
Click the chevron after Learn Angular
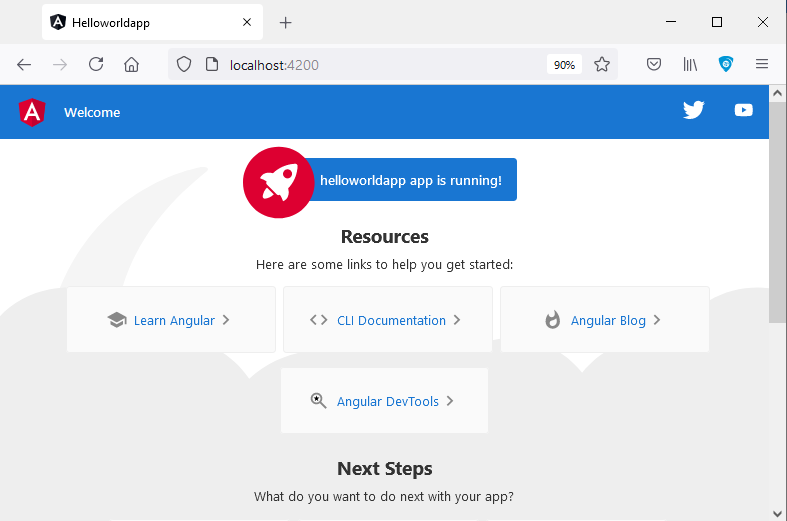click(x=226, y=320)
